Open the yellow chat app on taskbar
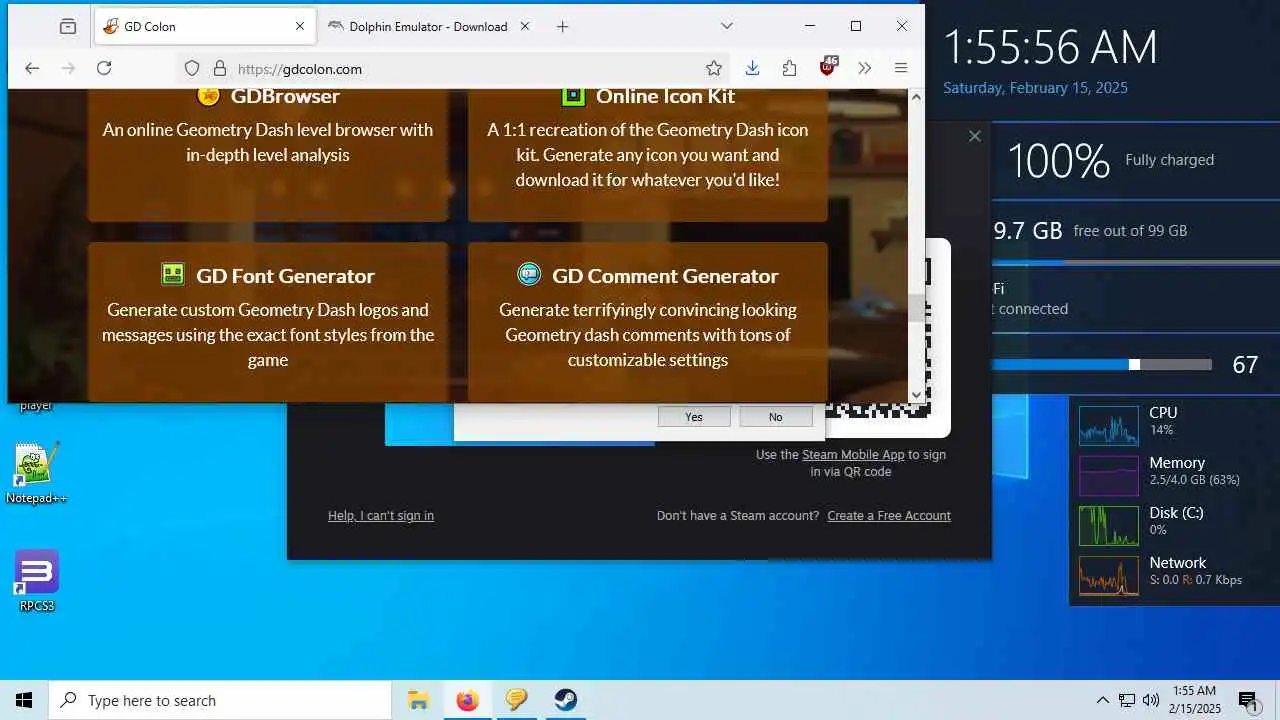Viewport: 1280px width, 720px height. [516, 700]
